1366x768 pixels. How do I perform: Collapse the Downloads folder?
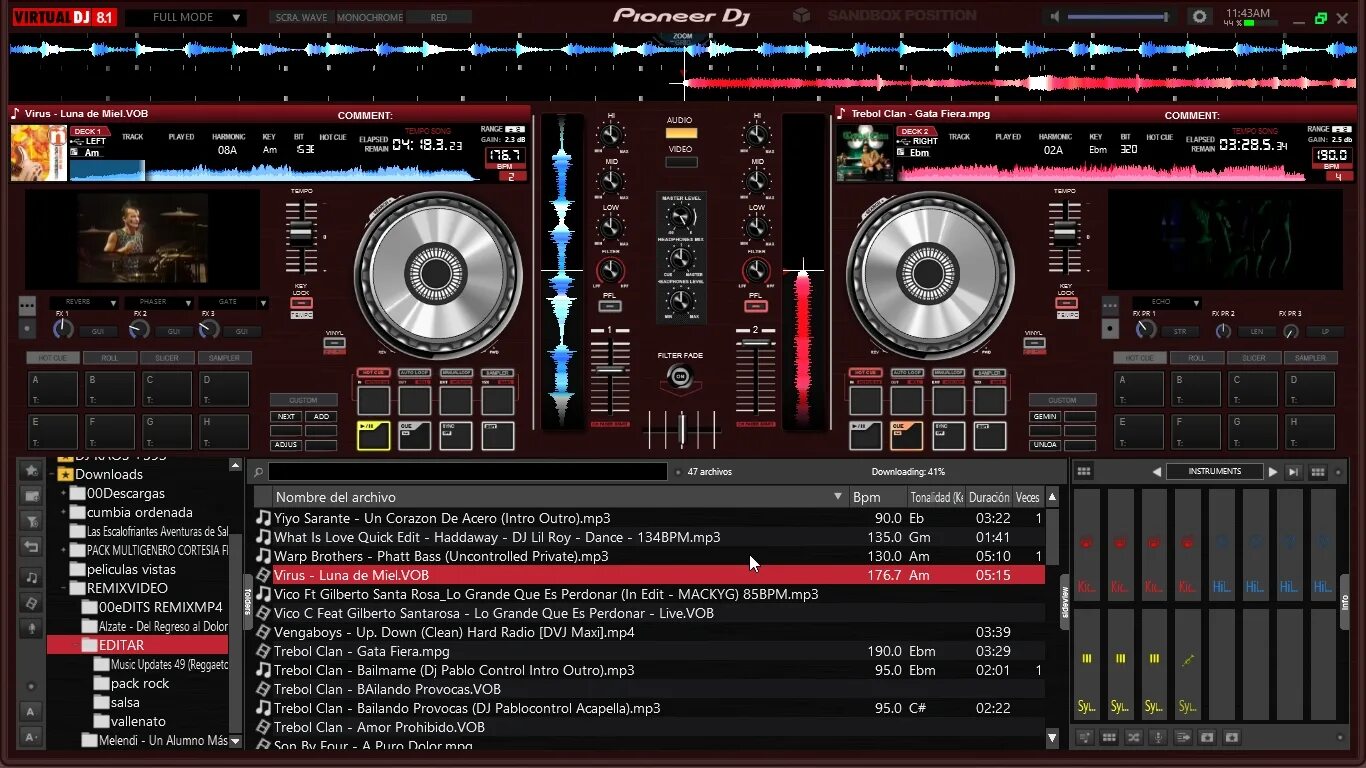click(52, 474)
